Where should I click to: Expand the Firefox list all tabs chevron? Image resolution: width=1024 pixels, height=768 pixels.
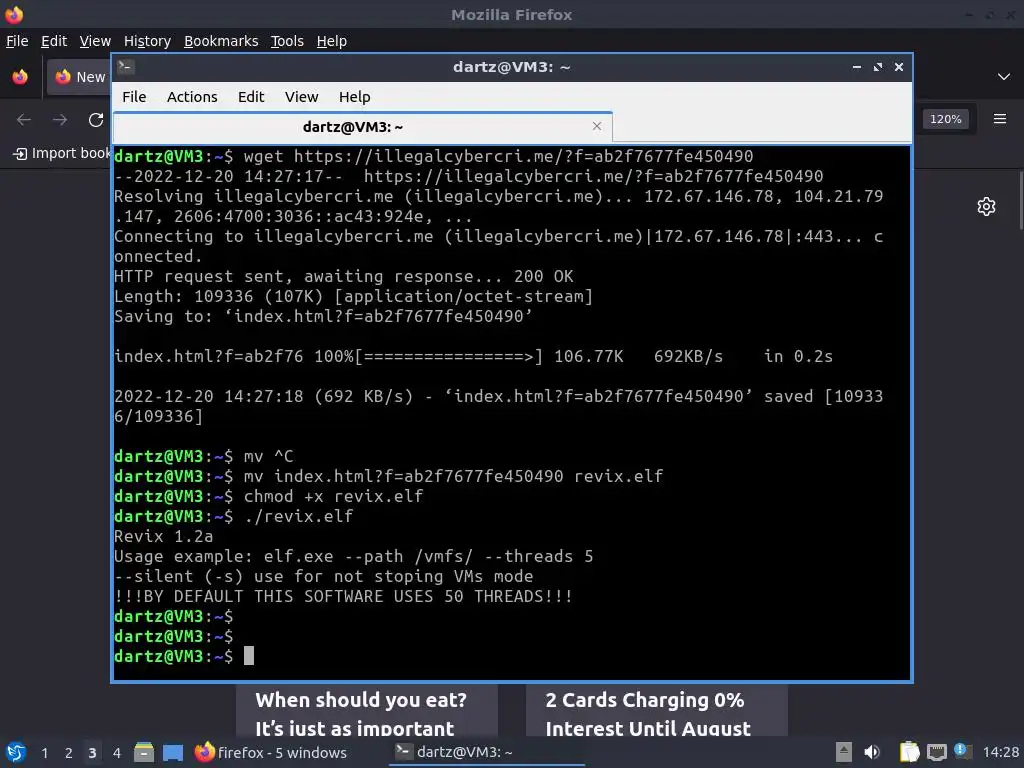[x=1004, y=77]
